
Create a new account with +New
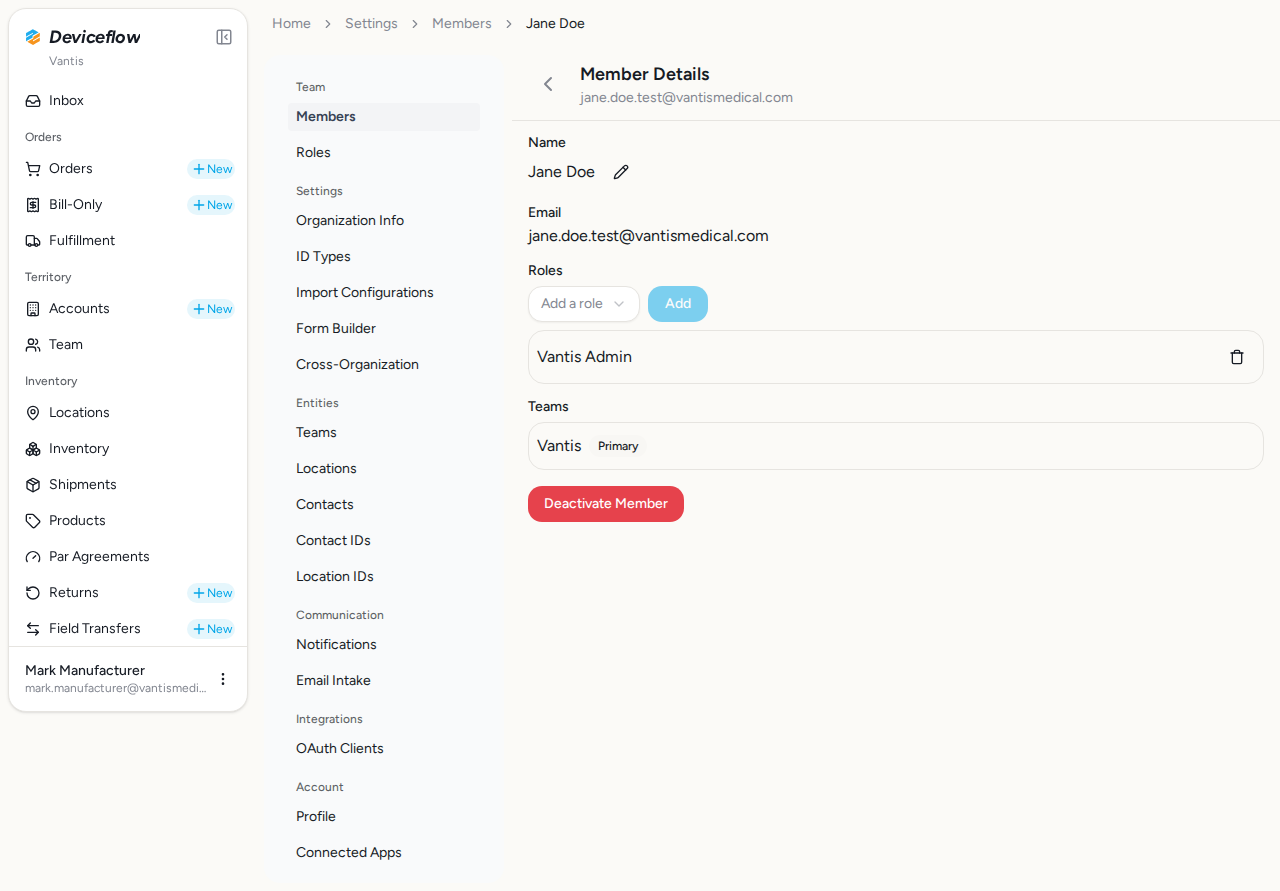coord(211,309)
